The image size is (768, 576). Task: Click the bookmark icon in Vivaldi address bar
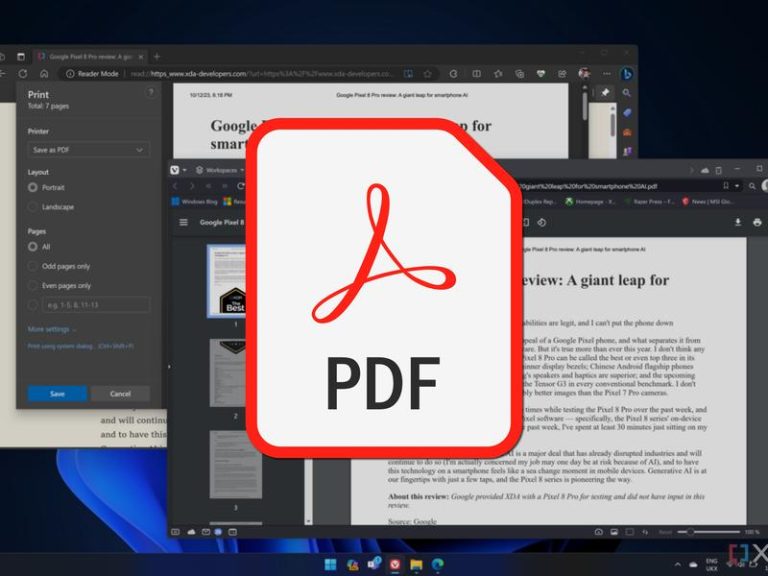click(726, 186)
